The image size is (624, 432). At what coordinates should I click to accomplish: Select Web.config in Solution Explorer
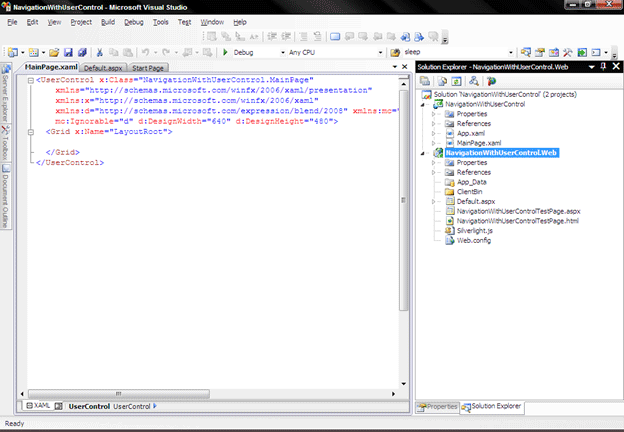click(474, 241)
